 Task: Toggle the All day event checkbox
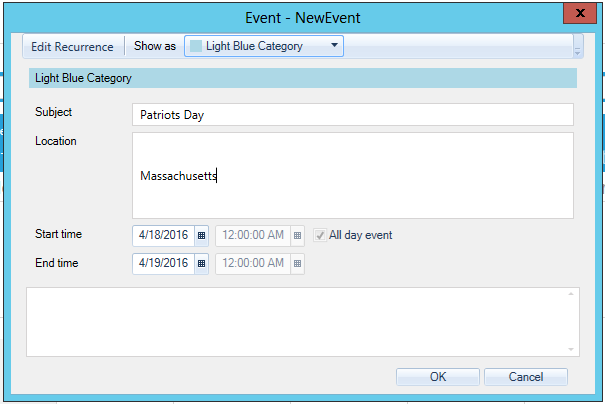pyautogui.click(x=320, y=235)
